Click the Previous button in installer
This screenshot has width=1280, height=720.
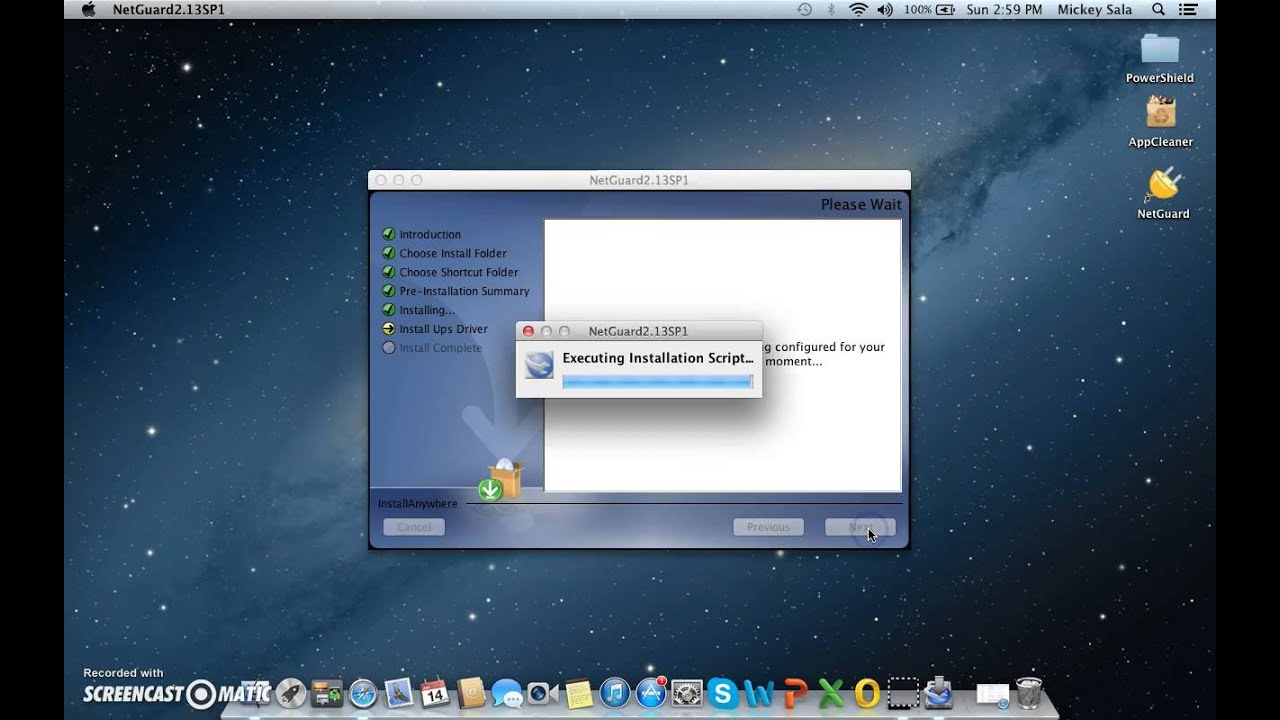(x=768, y=527)
